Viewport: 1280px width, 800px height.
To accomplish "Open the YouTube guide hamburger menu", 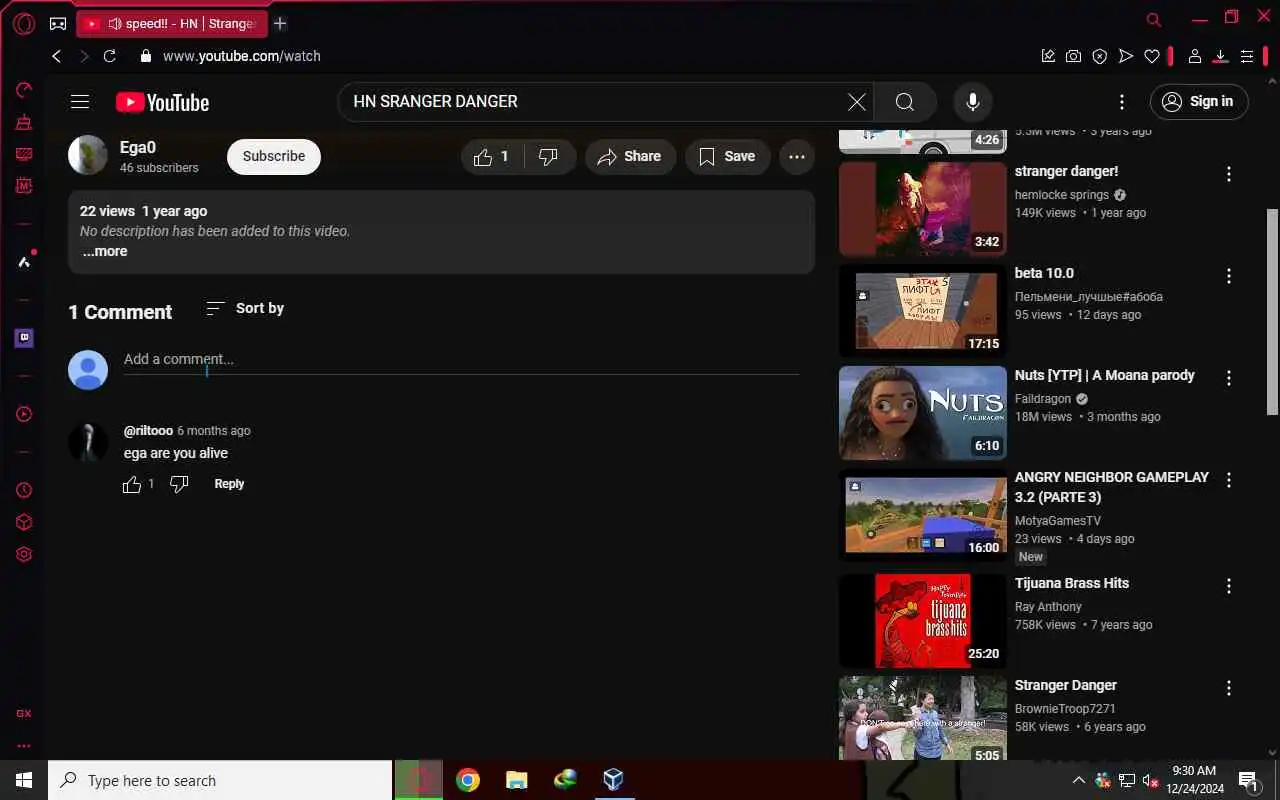I will (x=80, y=102).
